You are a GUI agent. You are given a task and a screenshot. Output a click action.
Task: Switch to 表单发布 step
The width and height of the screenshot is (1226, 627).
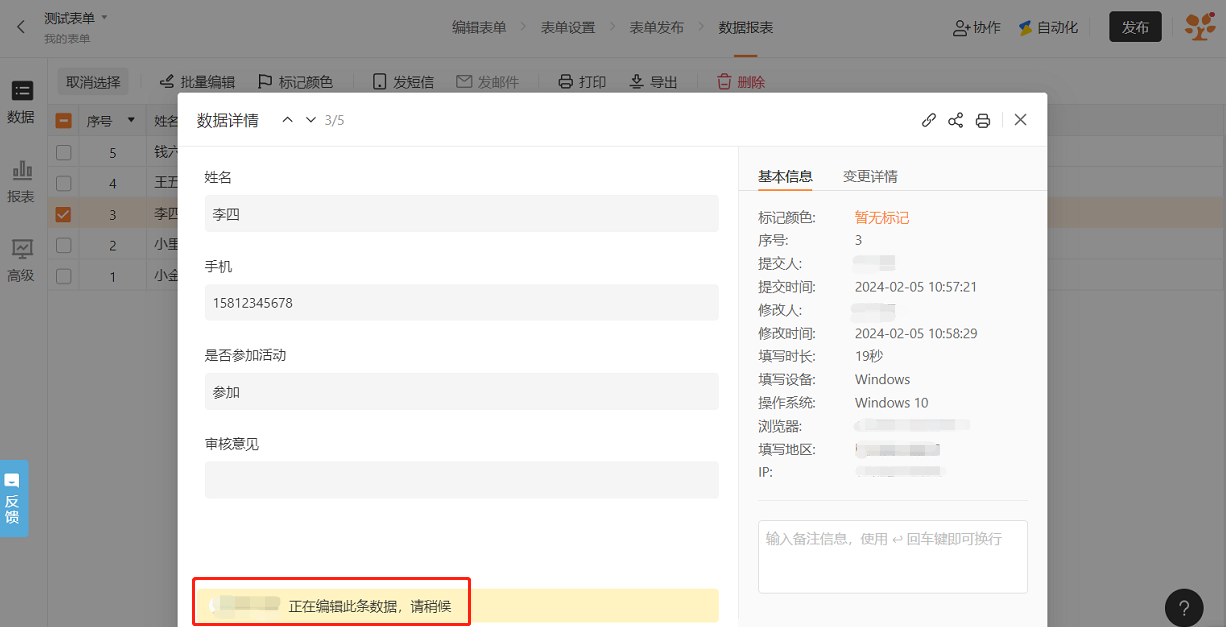[657, 27]
